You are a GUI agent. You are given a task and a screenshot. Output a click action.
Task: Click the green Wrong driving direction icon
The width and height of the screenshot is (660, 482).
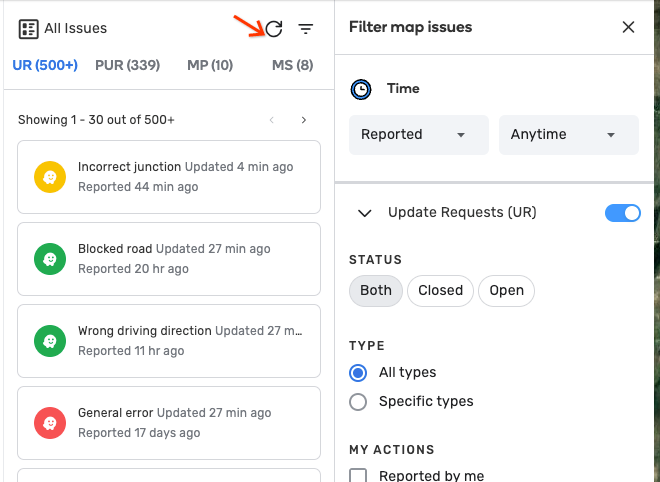50,341
